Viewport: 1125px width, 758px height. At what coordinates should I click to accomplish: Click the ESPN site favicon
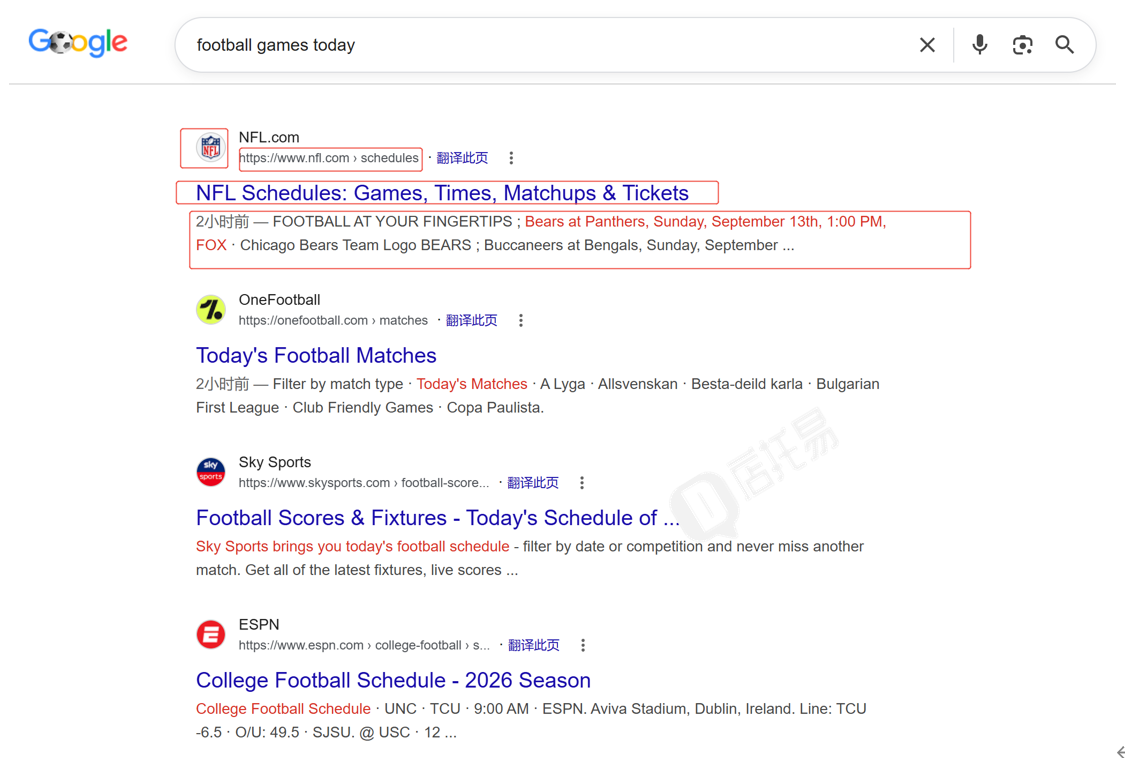211,635
